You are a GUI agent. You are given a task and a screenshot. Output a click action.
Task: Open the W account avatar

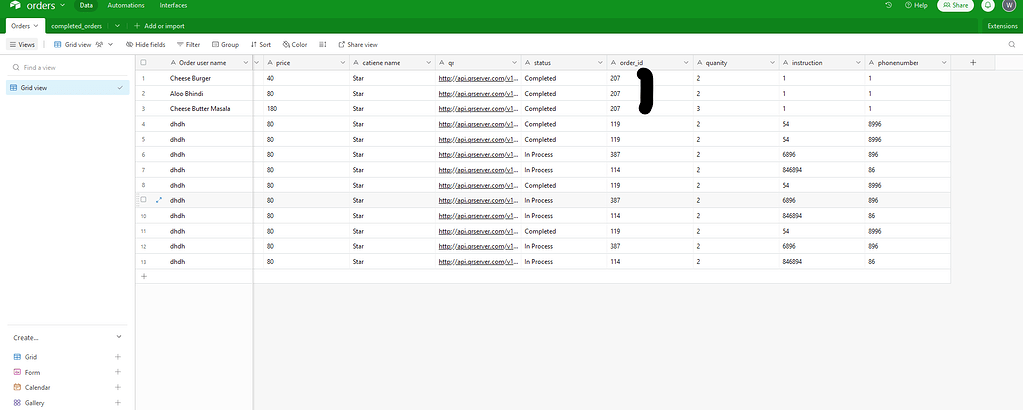(x=1009, y=5)
